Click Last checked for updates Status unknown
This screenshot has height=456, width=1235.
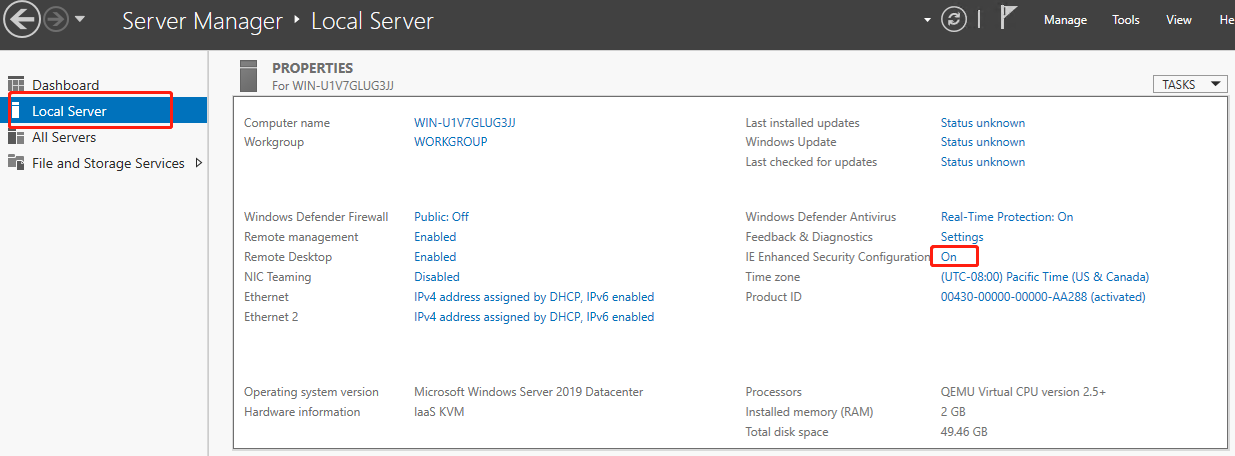pos(983,162)
